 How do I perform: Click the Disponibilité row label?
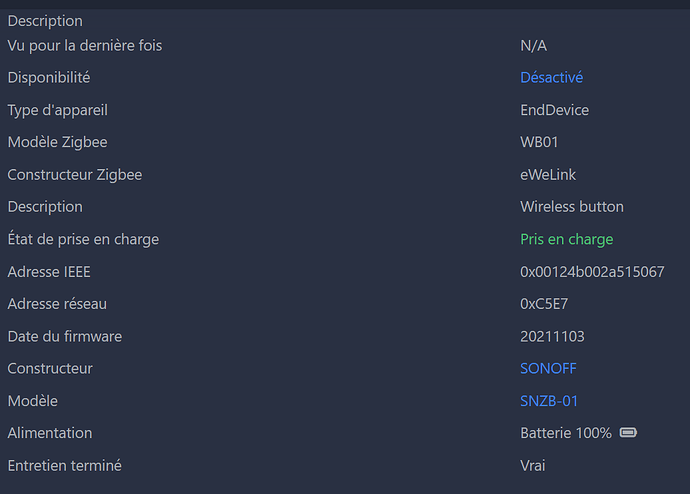tap(49, 77)
